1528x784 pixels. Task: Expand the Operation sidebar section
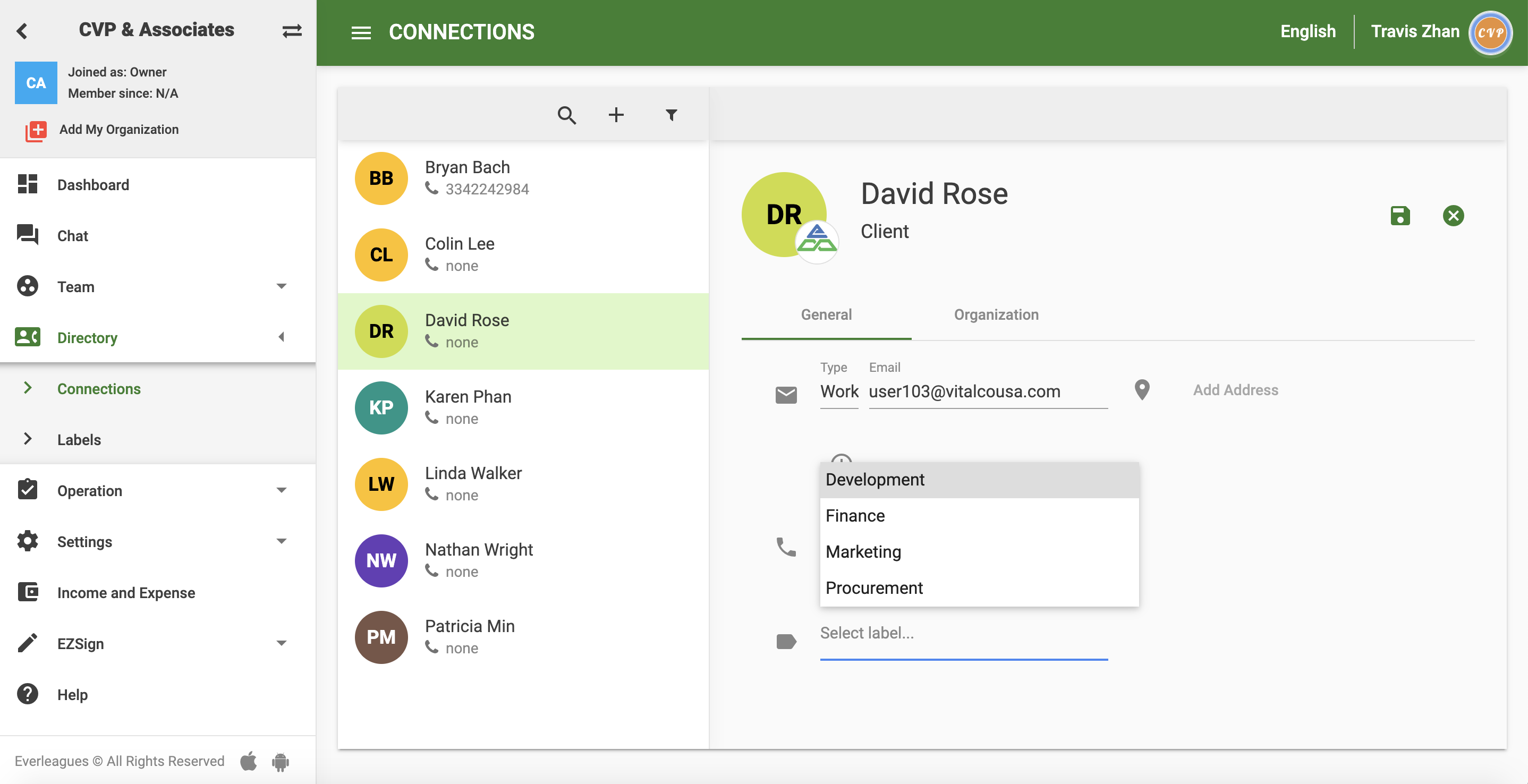click(281, 490)
